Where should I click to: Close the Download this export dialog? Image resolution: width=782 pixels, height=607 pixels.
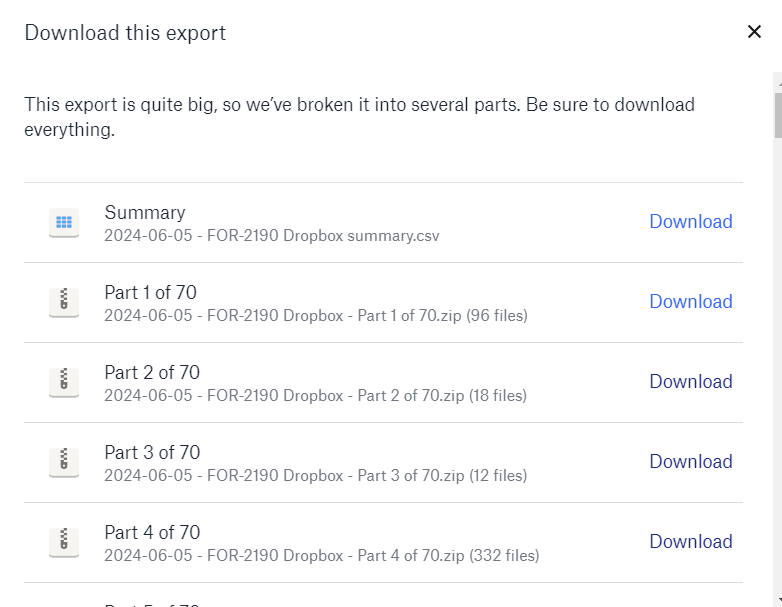pyautogui.click(x=754, y=32)
